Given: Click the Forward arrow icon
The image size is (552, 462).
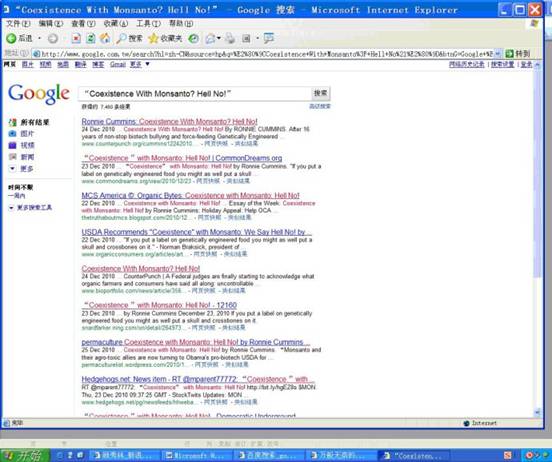Looking at the screenshot, I should coord(53,38).
